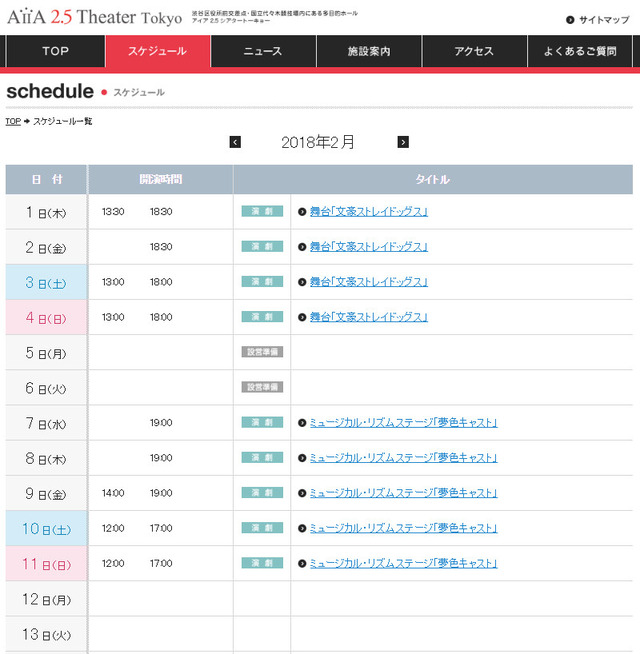Click the 演劇 tag on 3日(土) row
This screenshot has height=654, width=640.
[262, 282]
